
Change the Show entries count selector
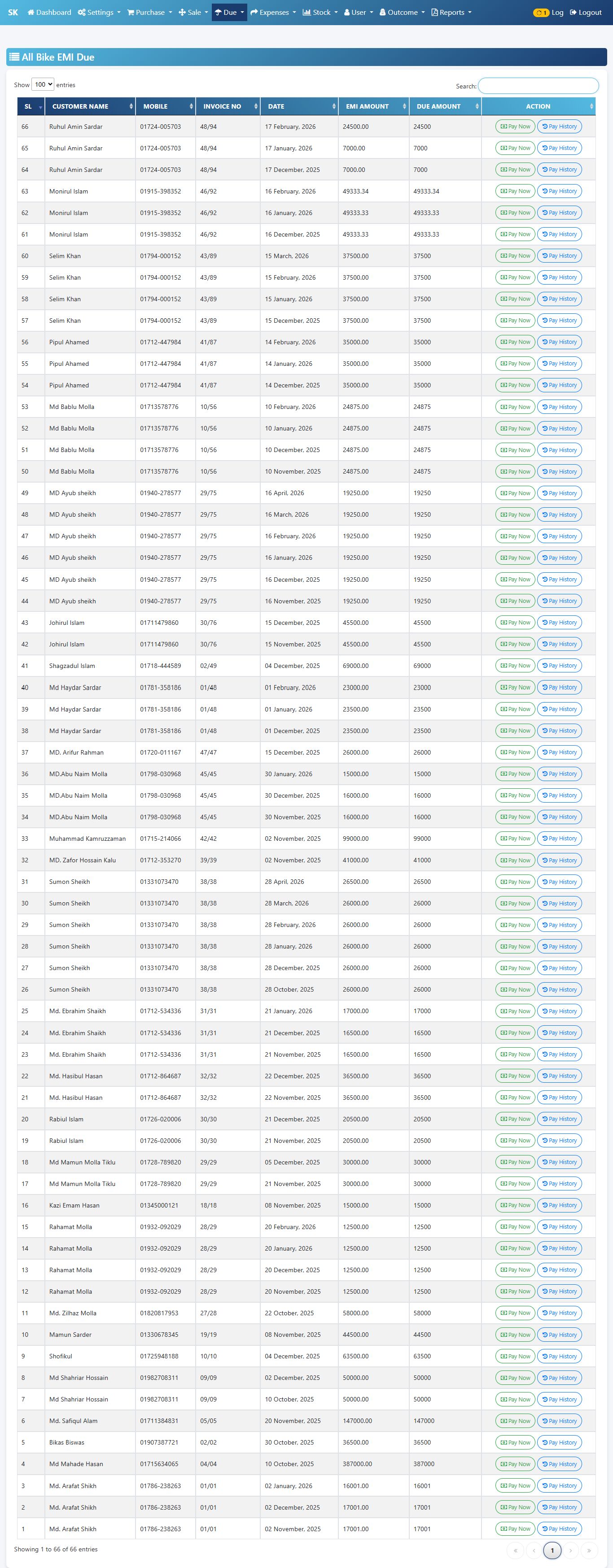coord(43,84)
